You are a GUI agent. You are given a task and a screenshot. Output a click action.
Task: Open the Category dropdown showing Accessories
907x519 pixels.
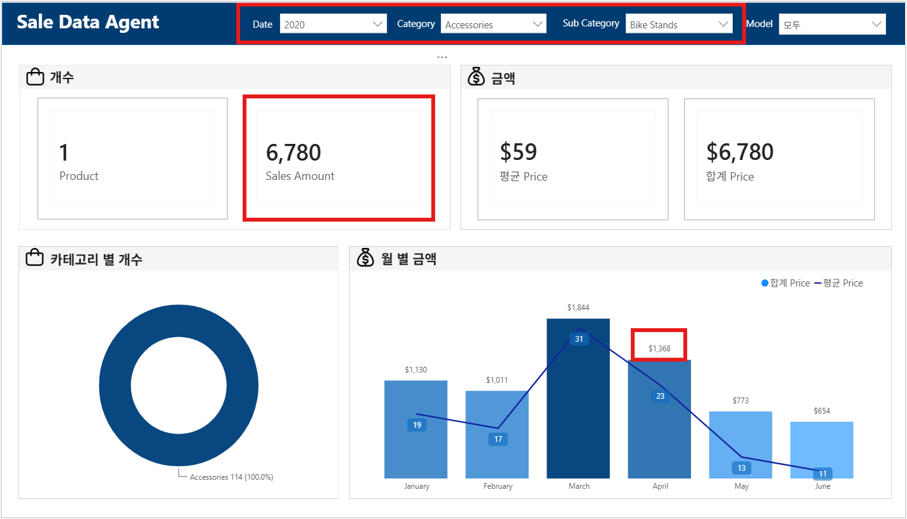[493, 24]
